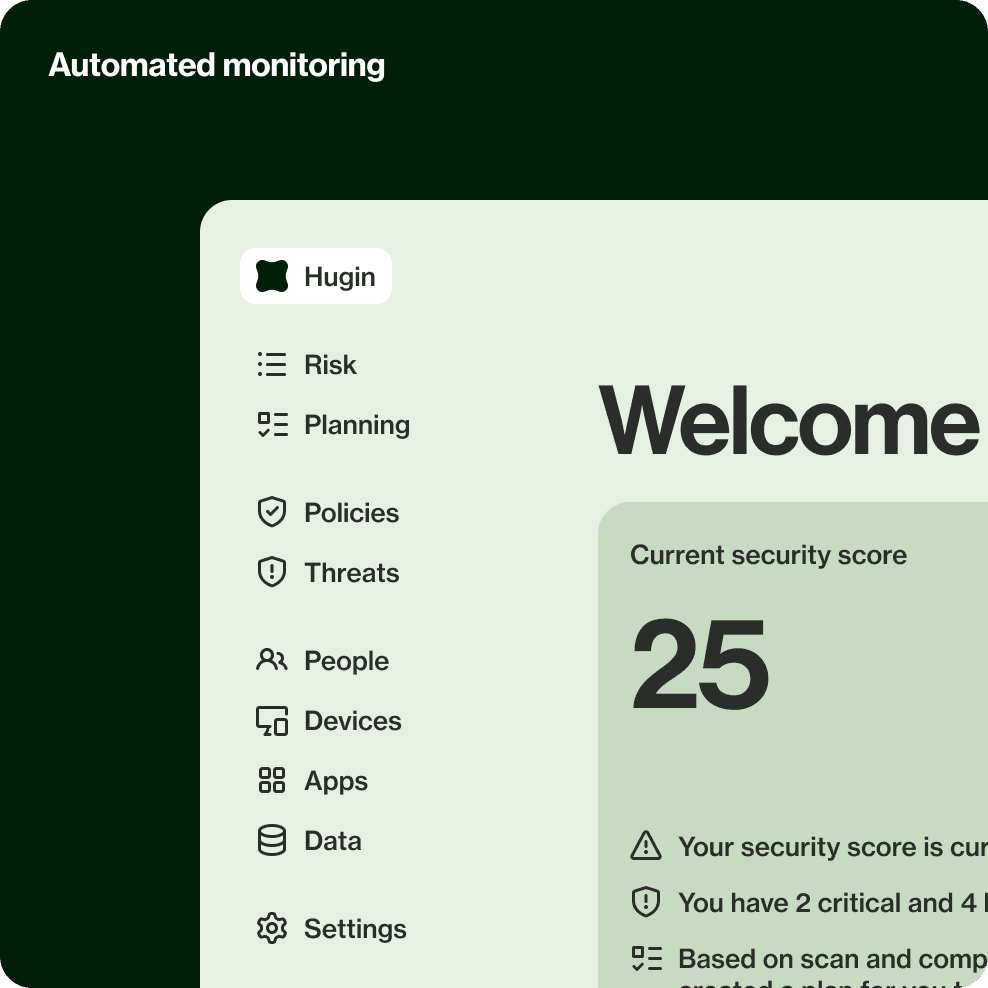Image resolution: width=988 pixels, height=988 pixels.
Task: Click the Devices monitor icon
Action: click(271, 720)
